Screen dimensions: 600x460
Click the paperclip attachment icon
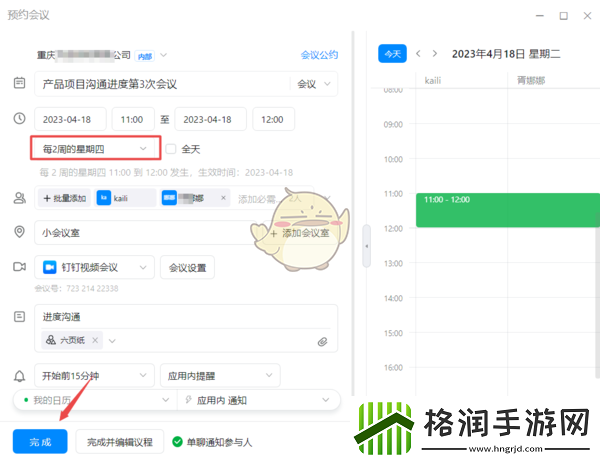pyautogui.click(x=323, y=341)
